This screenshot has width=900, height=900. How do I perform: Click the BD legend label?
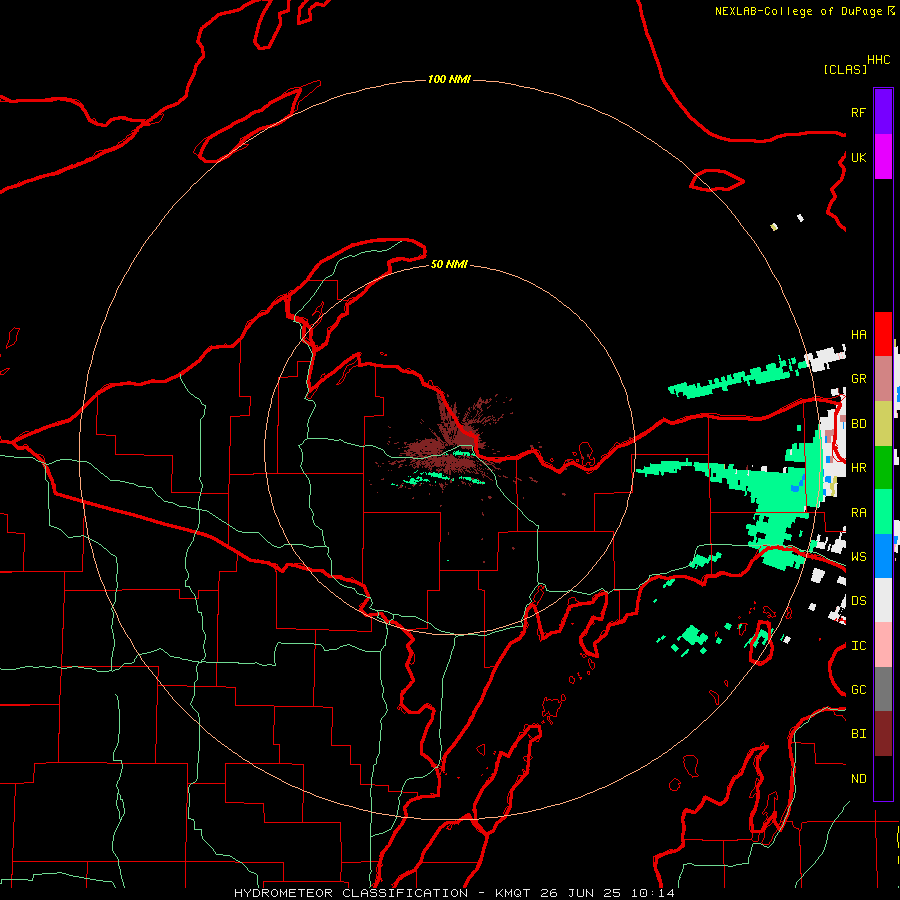click(x=858, y=423)
